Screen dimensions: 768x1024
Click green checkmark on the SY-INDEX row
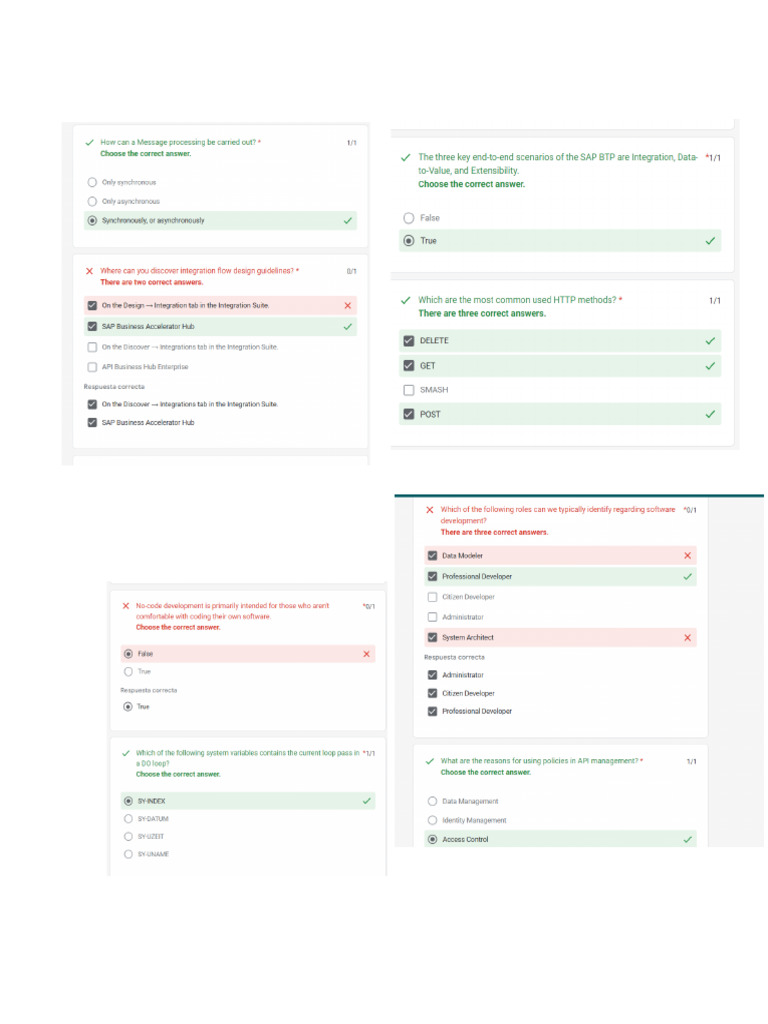click(367, 801)
